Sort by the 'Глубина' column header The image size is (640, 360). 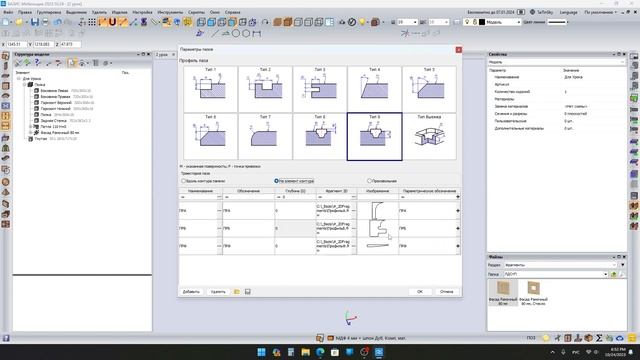(x=295, y=191)
